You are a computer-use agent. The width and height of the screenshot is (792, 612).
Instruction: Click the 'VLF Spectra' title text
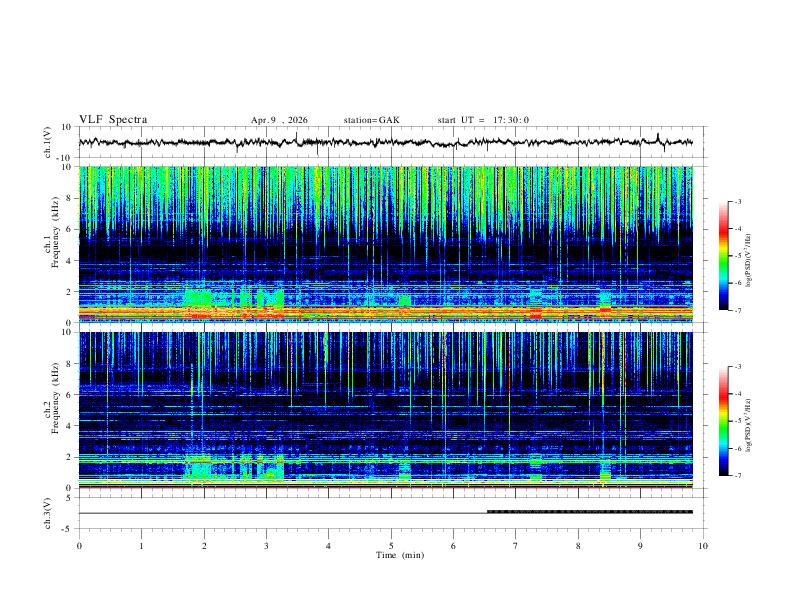click(113, 120)
